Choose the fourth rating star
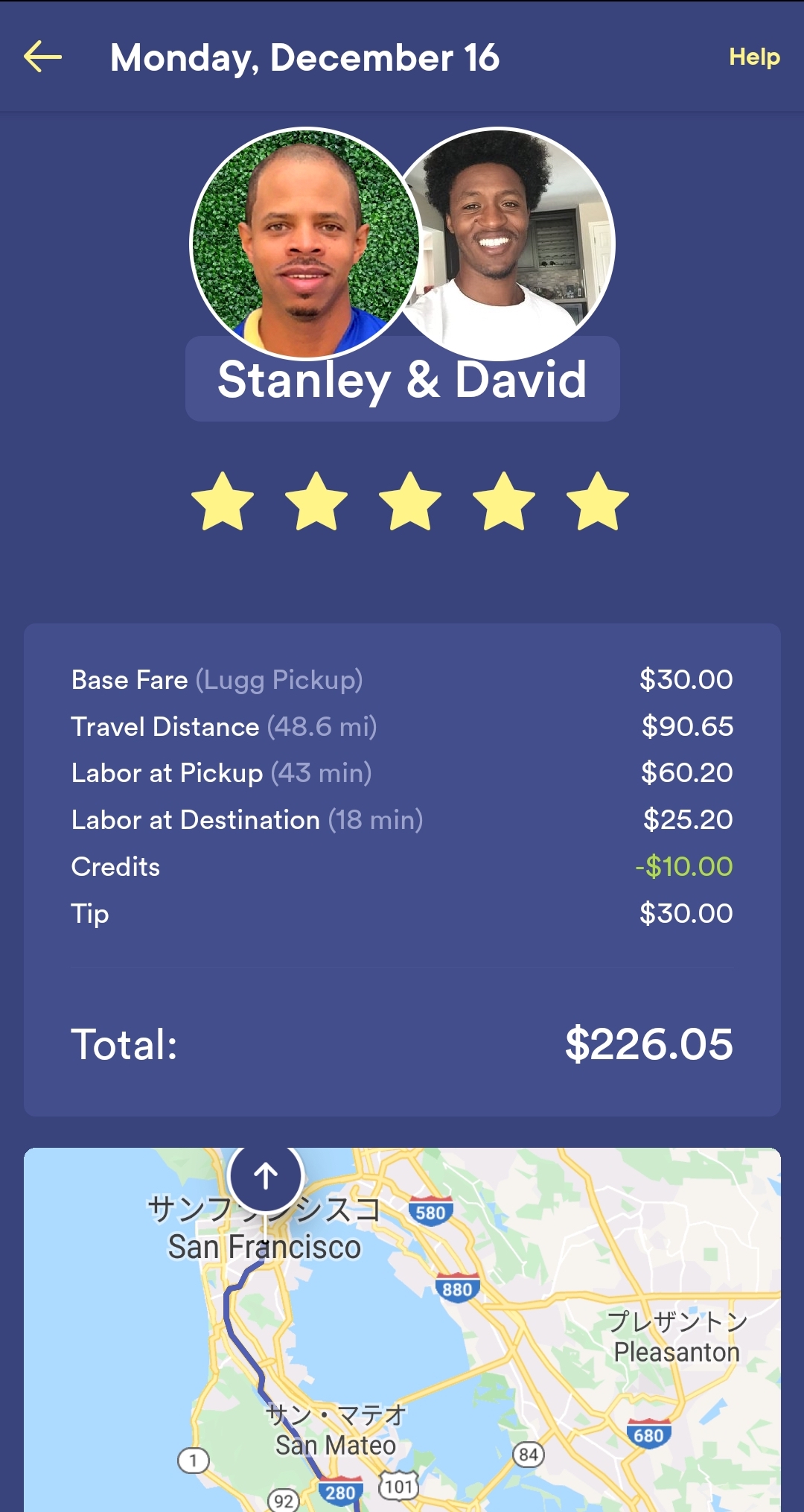Viewport: 804px width, 1512px height. click(x=504, y=502)
